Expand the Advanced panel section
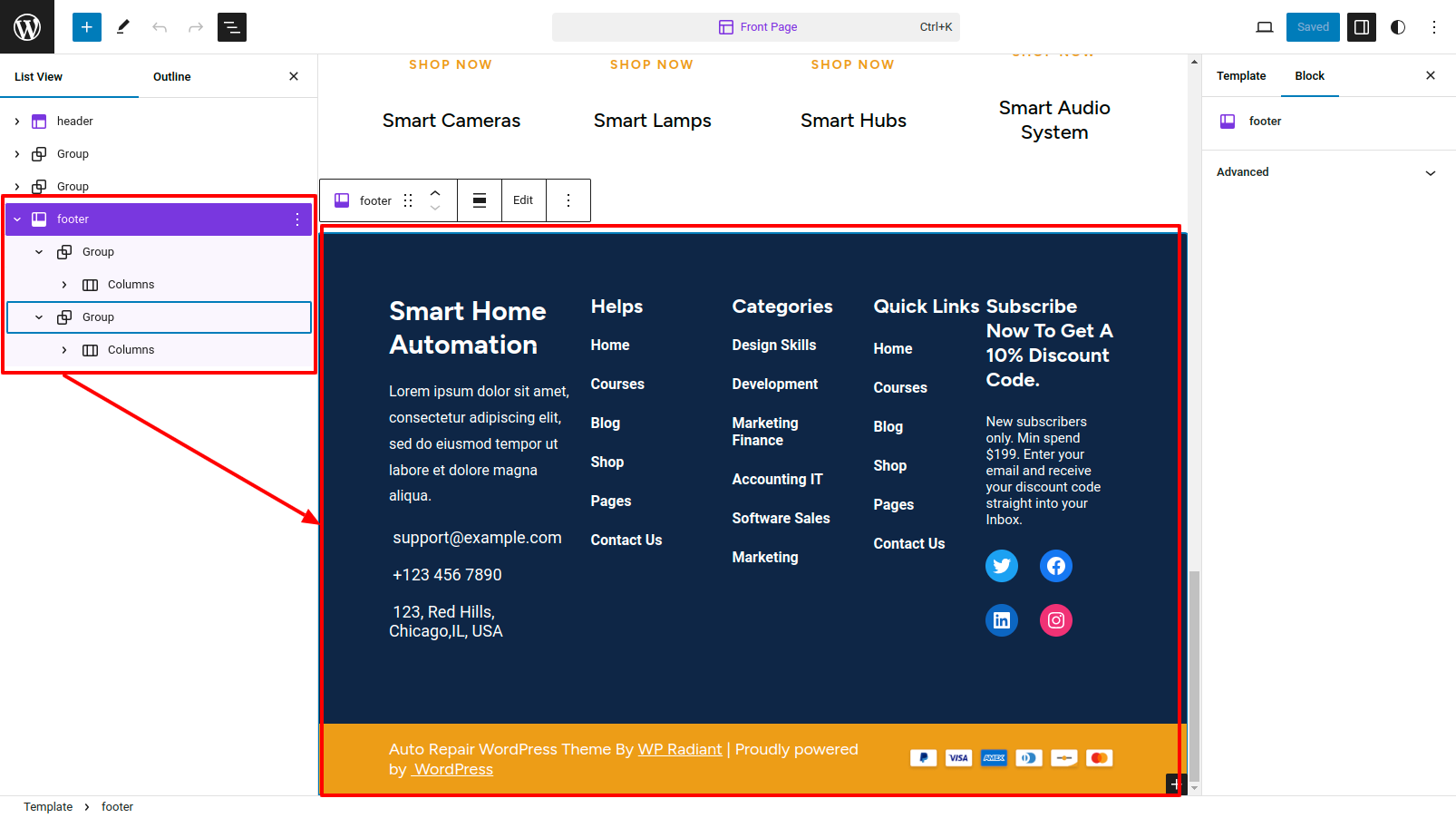Screen dimensions: 1456x818 tap(1430, 172)
